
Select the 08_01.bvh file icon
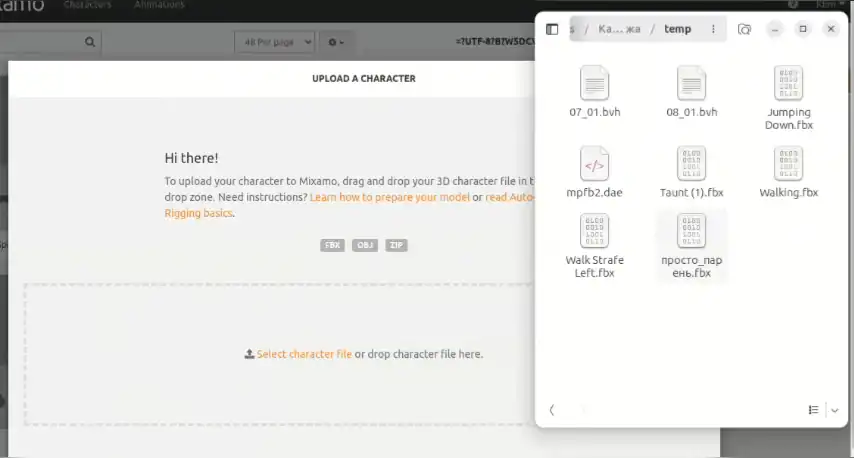click(691, 83)
